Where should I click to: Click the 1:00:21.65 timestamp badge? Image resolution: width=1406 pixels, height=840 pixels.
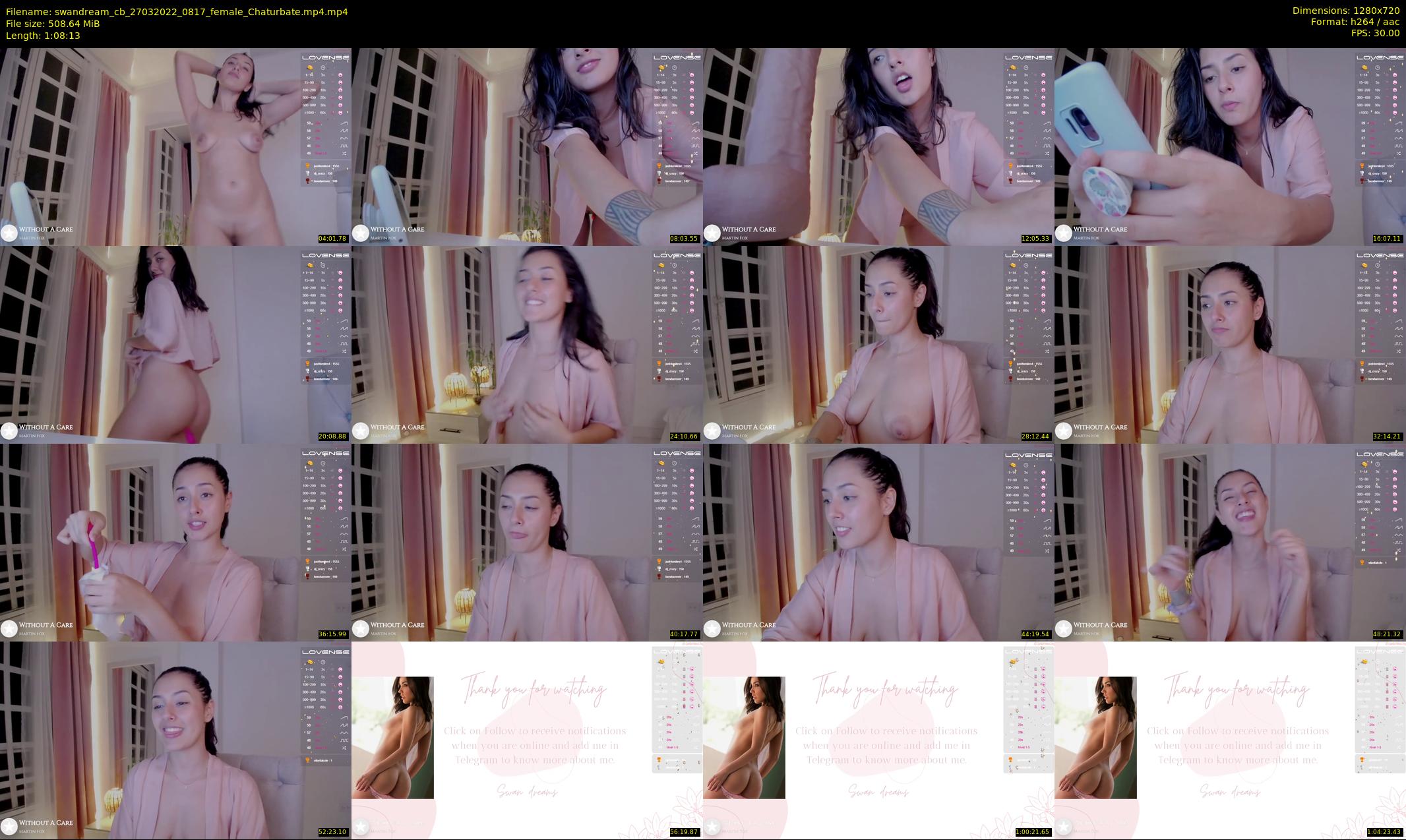1035,832
